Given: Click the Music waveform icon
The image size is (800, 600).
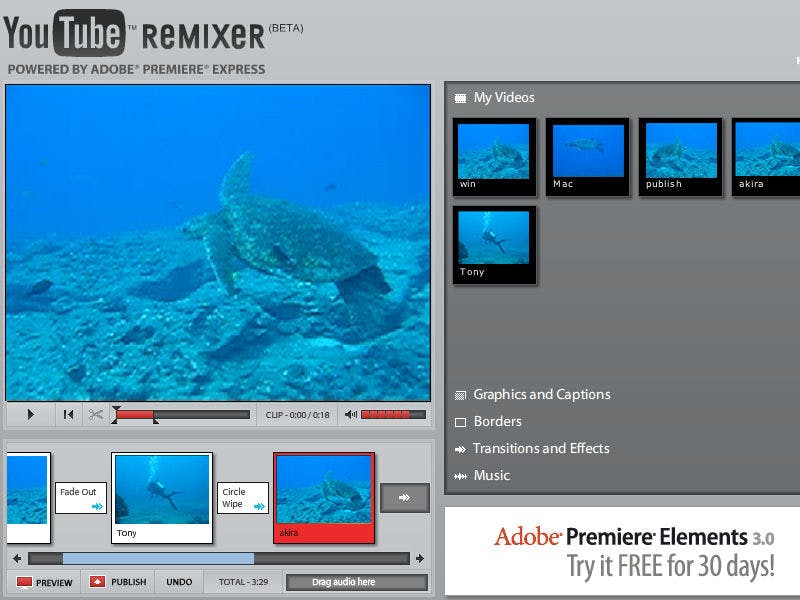Looking at the screenshot, I should [460, 476].
